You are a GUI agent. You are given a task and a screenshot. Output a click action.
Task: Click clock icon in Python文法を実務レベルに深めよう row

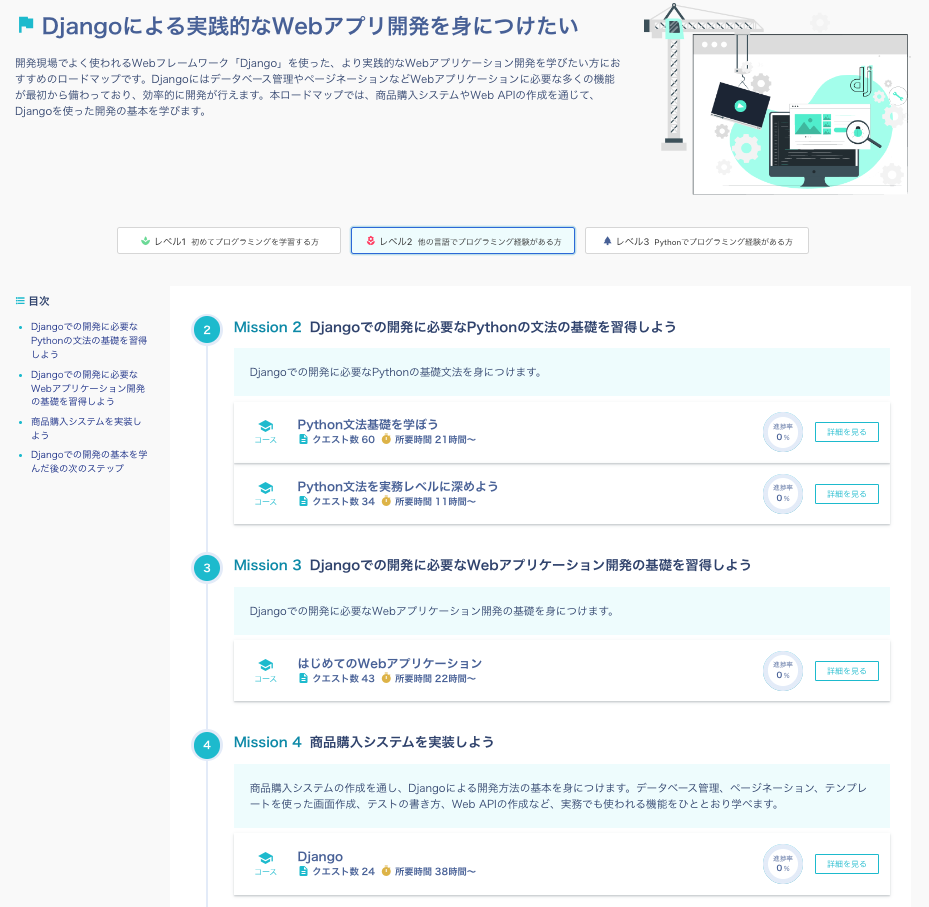tap(386, 501)
